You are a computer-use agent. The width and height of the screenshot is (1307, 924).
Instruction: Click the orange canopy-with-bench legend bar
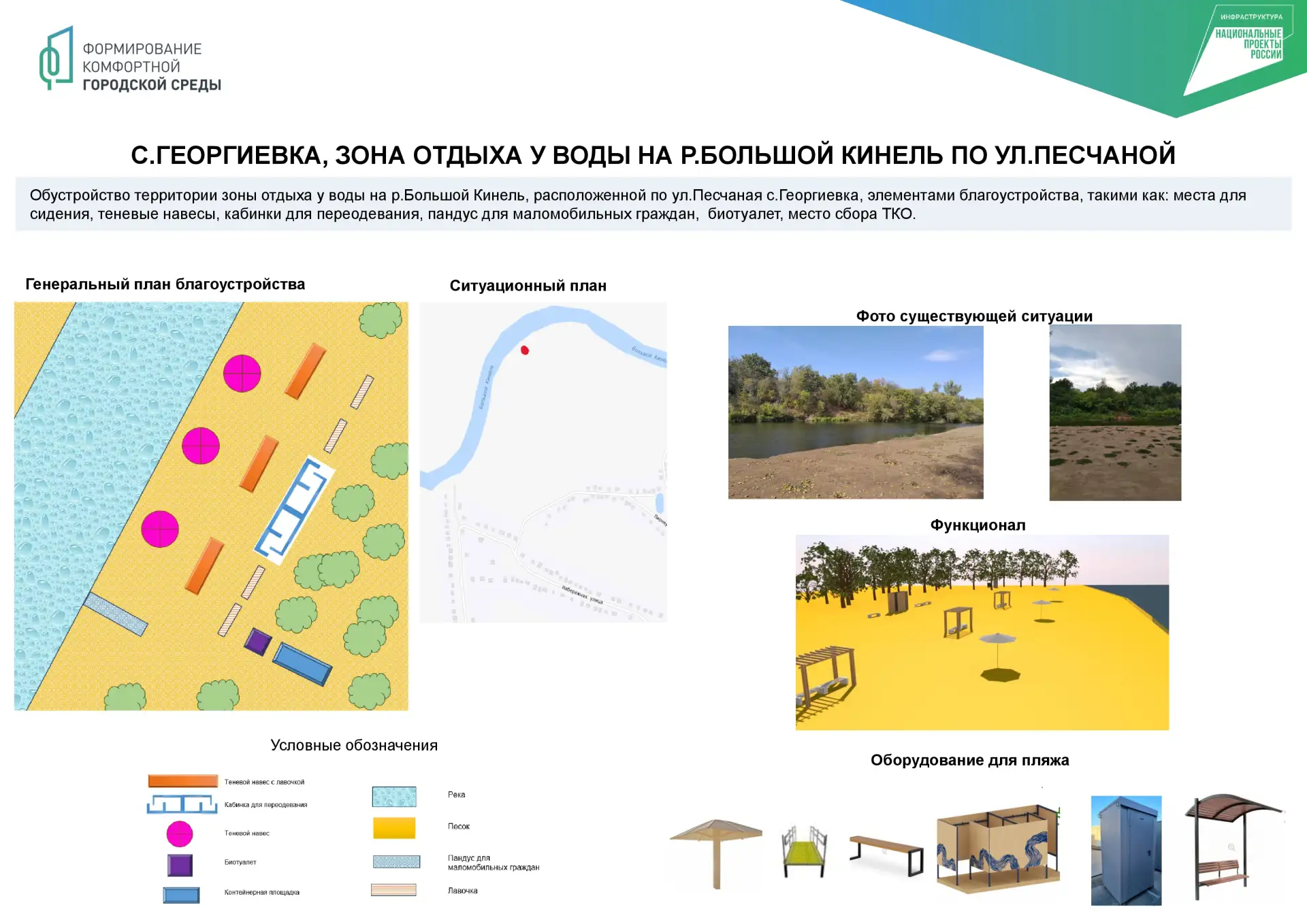click(x=183, y=781)
